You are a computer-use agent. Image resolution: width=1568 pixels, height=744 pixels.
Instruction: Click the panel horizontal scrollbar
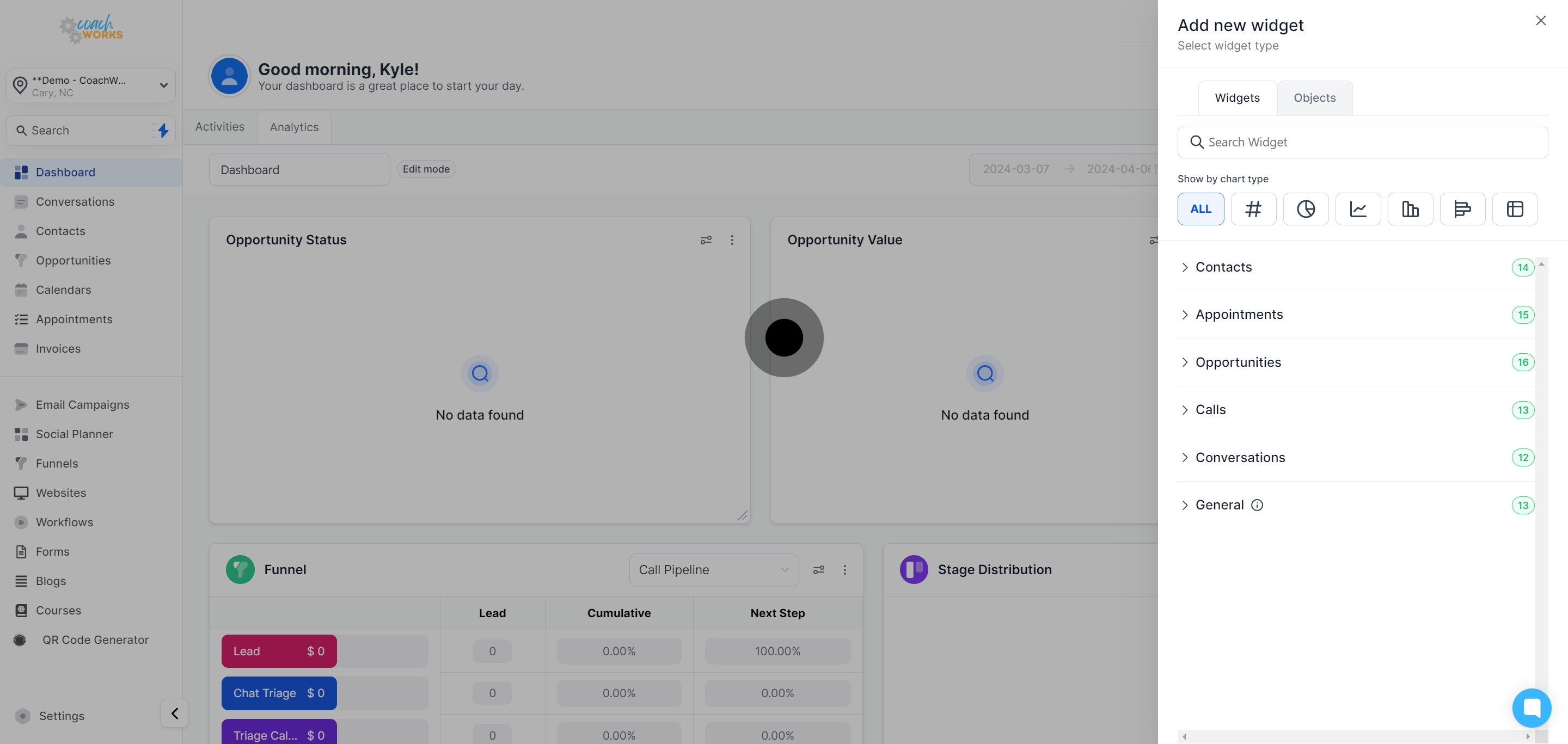[x=1355, y=736]
